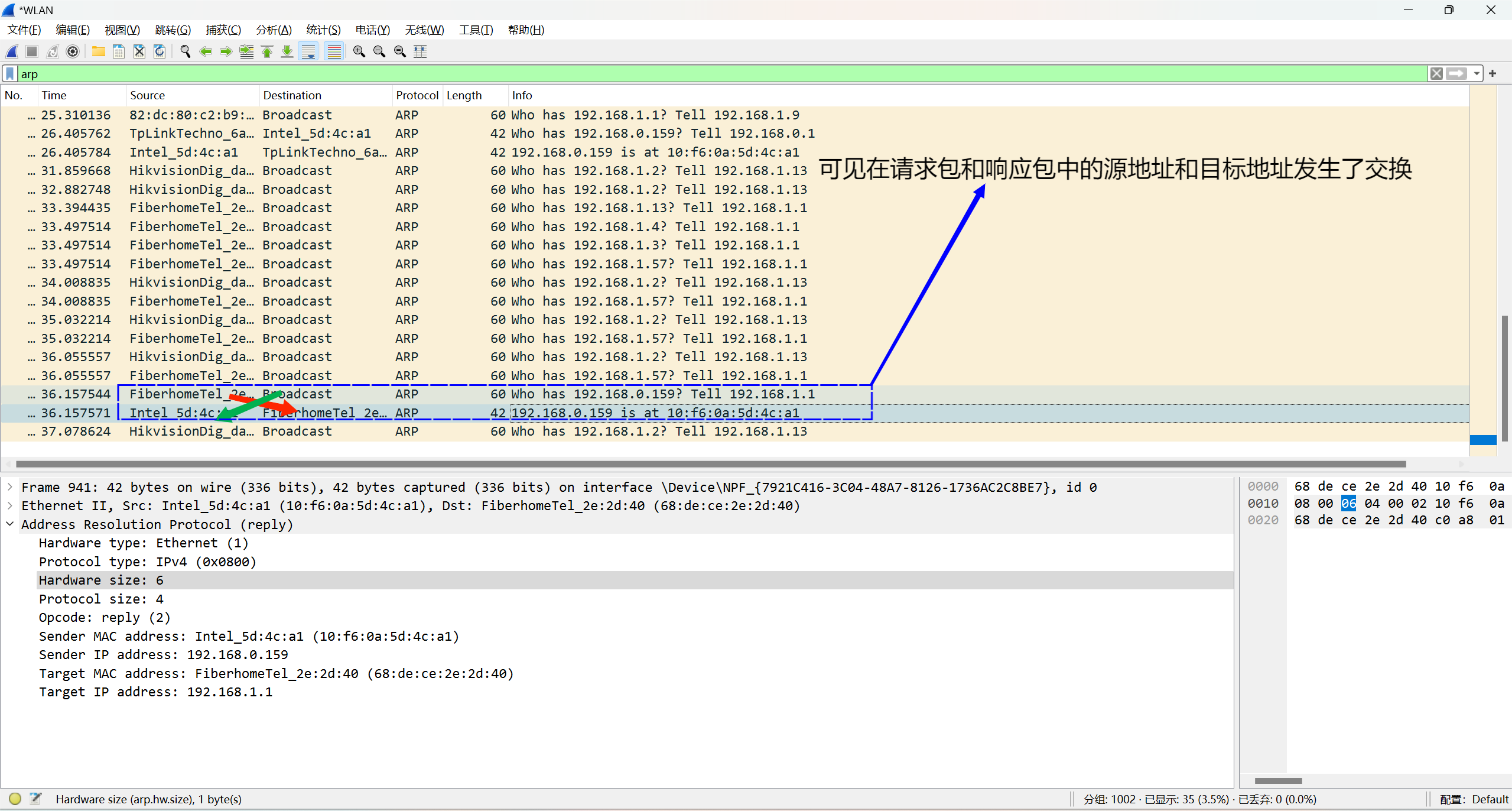The image size is (1512, 811).
Task: Open the 分析(A) menu
Action: pos(274,30)
